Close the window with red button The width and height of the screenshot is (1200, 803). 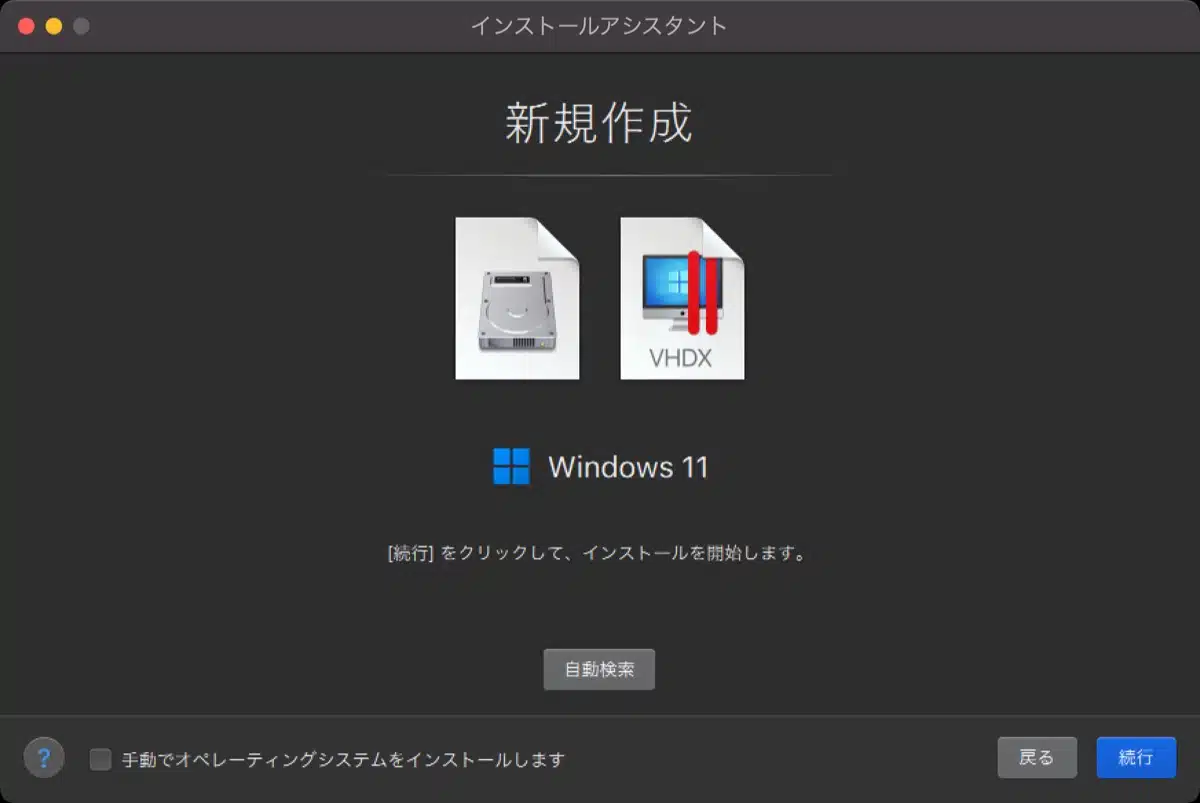click(26, 26)
